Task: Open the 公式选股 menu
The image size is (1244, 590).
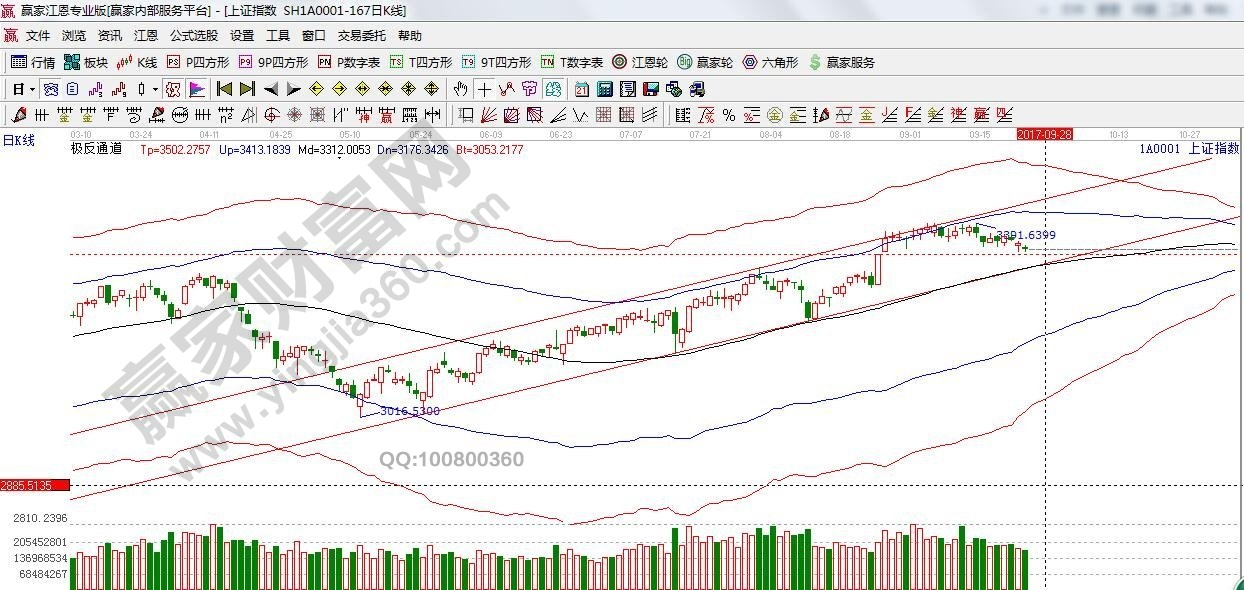Action: (x=194, y=35)
